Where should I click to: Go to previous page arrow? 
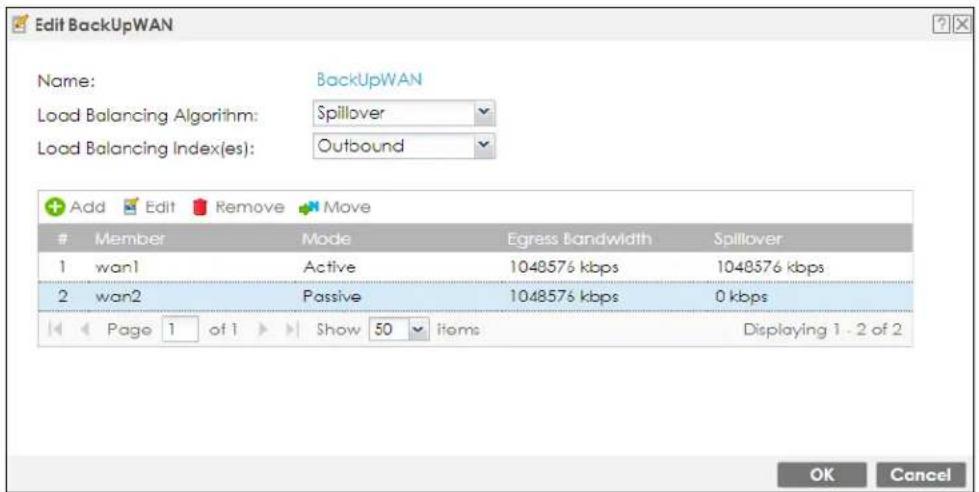pyautogui.click(x=85, y=329)
